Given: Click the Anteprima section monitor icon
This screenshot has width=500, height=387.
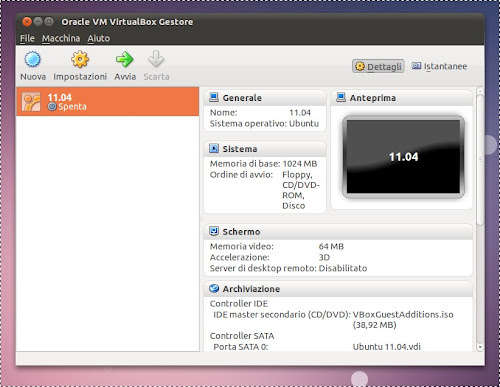Looking at the screenshot, I should 341,97.
